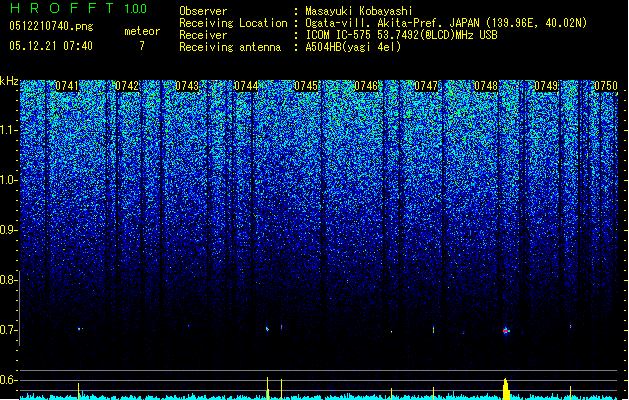Select the file name 0512210740.png
Screen dimensions: 629x400
coord(51,26)
